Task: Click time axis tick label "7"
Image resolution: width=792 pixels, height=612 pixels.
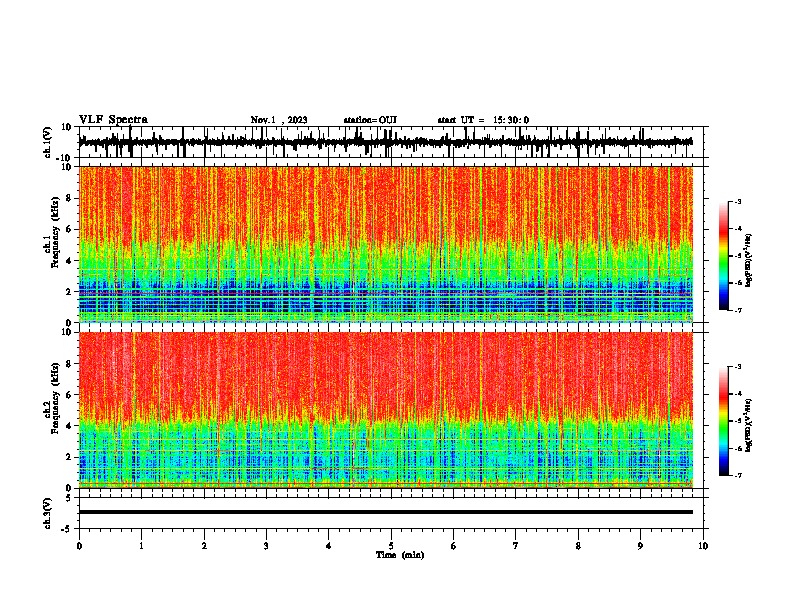Action: (x=516, y=546)
